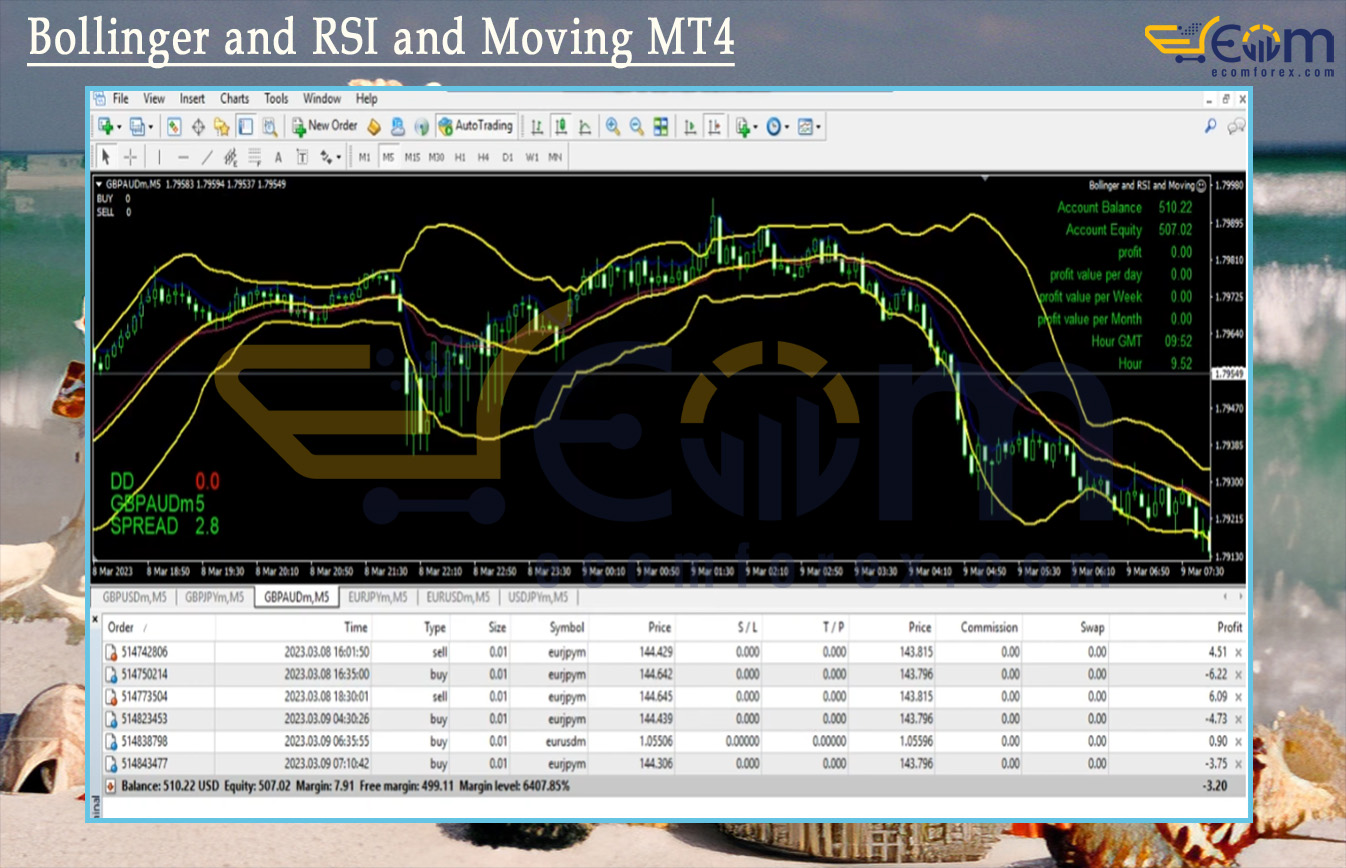This screenshot has height=868, width=1346.
Task: Expand the arrows objects dropdown
Action: pyautogui.click(x=339, y=158)
